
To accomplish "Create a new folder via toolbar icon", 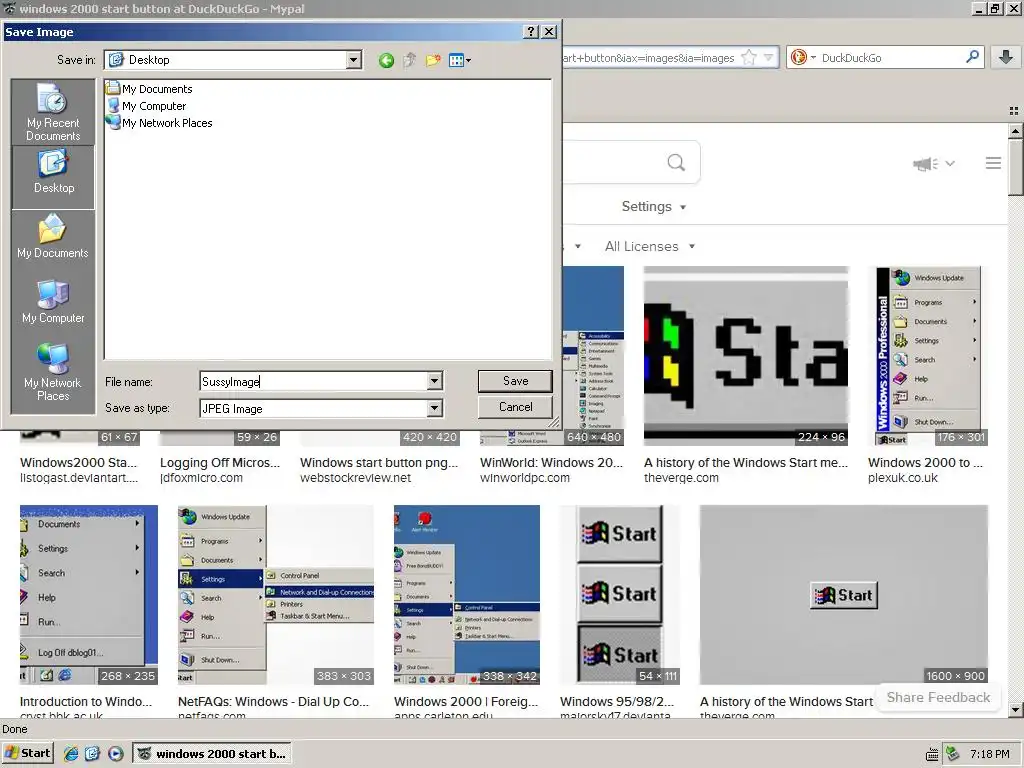I will [x=432, y=61].
